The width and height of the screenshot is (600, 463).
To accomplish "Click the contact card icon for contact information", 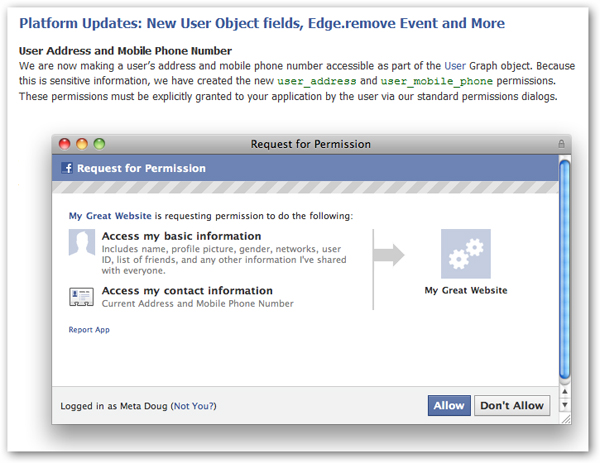I will pyautogui.click(x=81, y=297).
